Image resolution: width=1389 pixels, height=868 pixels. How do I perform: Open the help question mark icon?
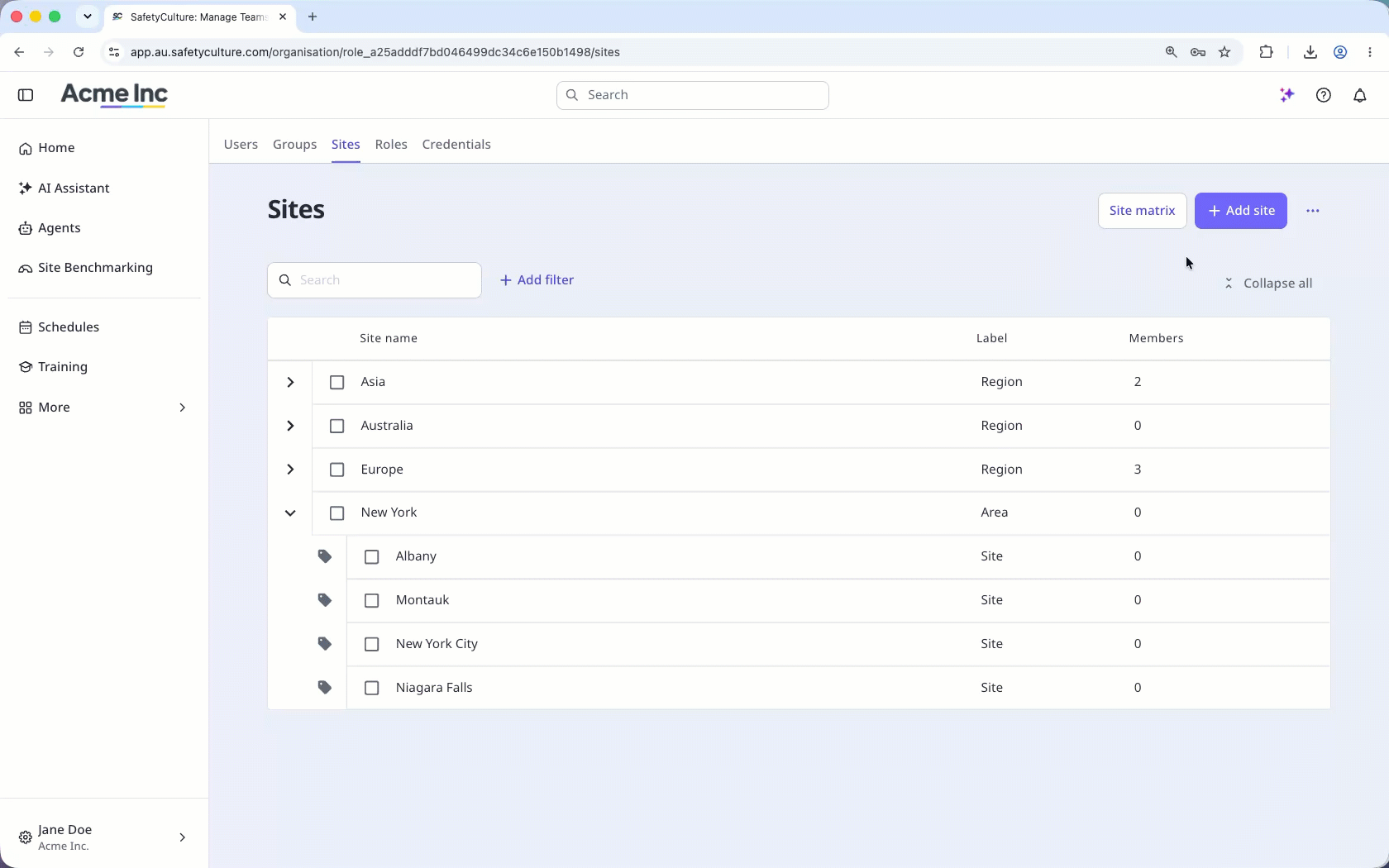pos(1324,95)
